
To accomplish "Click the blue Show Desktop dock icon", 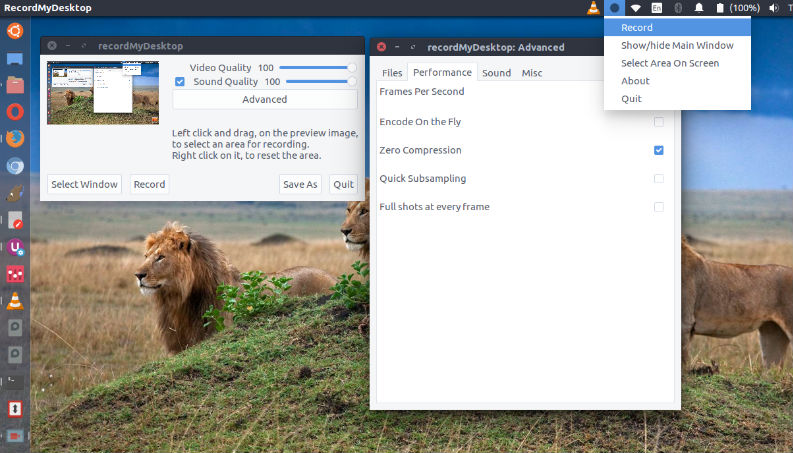I will pyautogui.click(x=15, y=59).
